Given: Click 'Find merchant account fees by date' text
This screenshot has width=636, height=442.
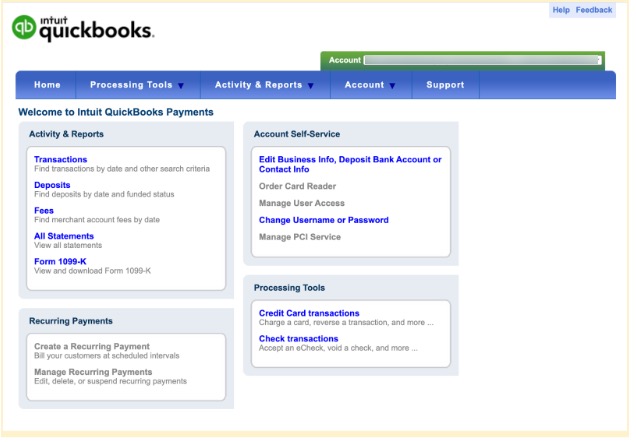Looking at the screenshot, I should click(98, 221).
